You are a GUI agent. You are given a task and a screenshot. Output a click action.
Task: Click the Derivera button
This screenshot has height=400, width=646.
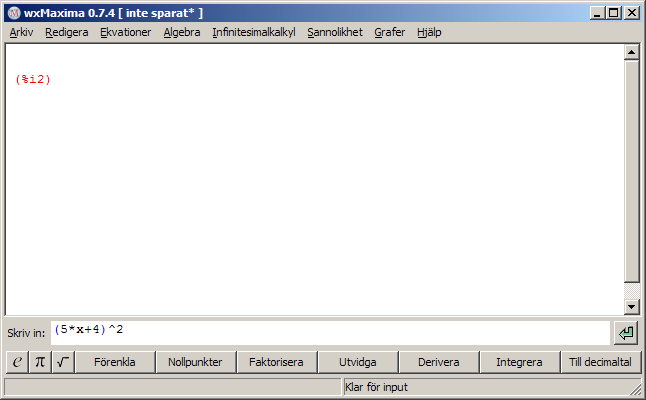click(438, 362)
